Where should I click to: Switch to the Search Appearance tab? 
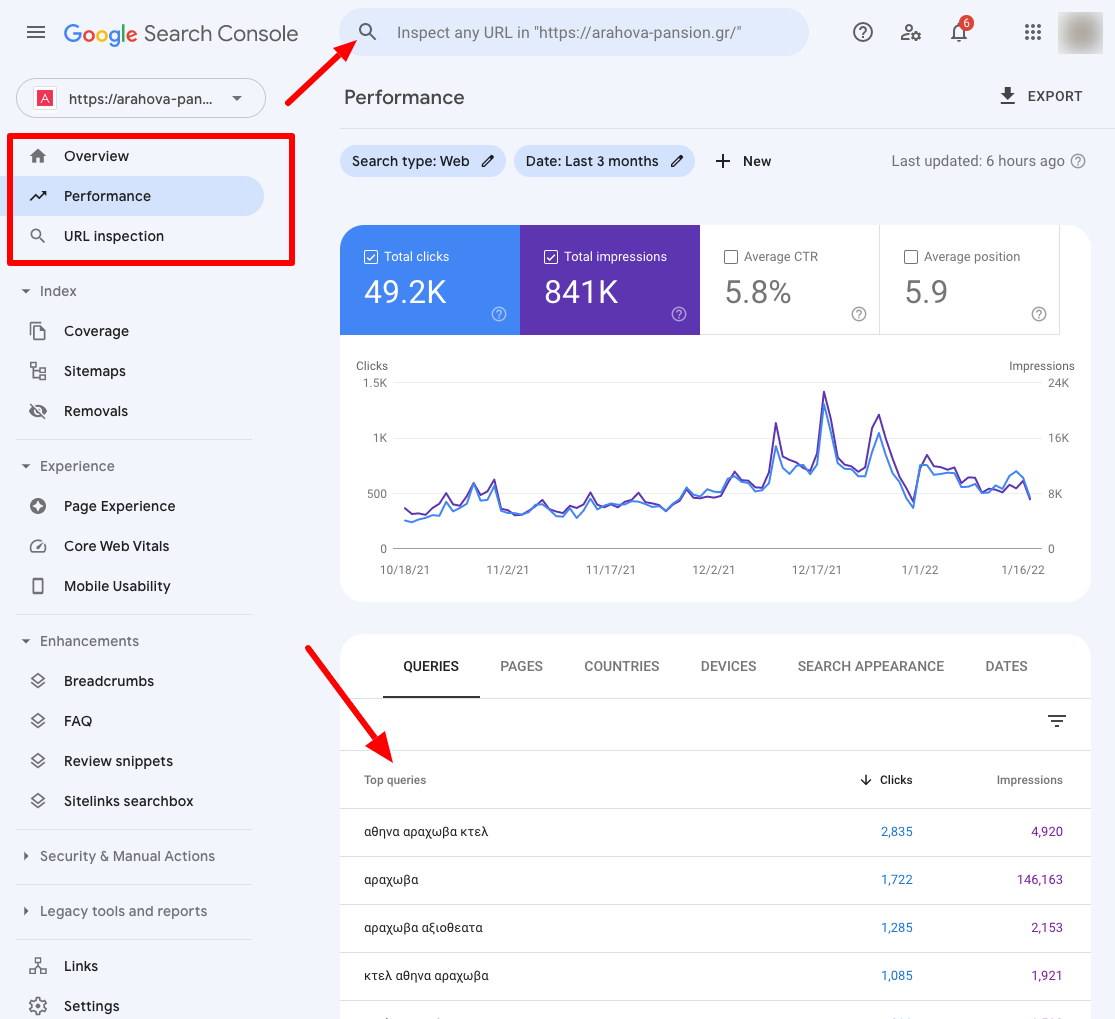coord(870,666)
